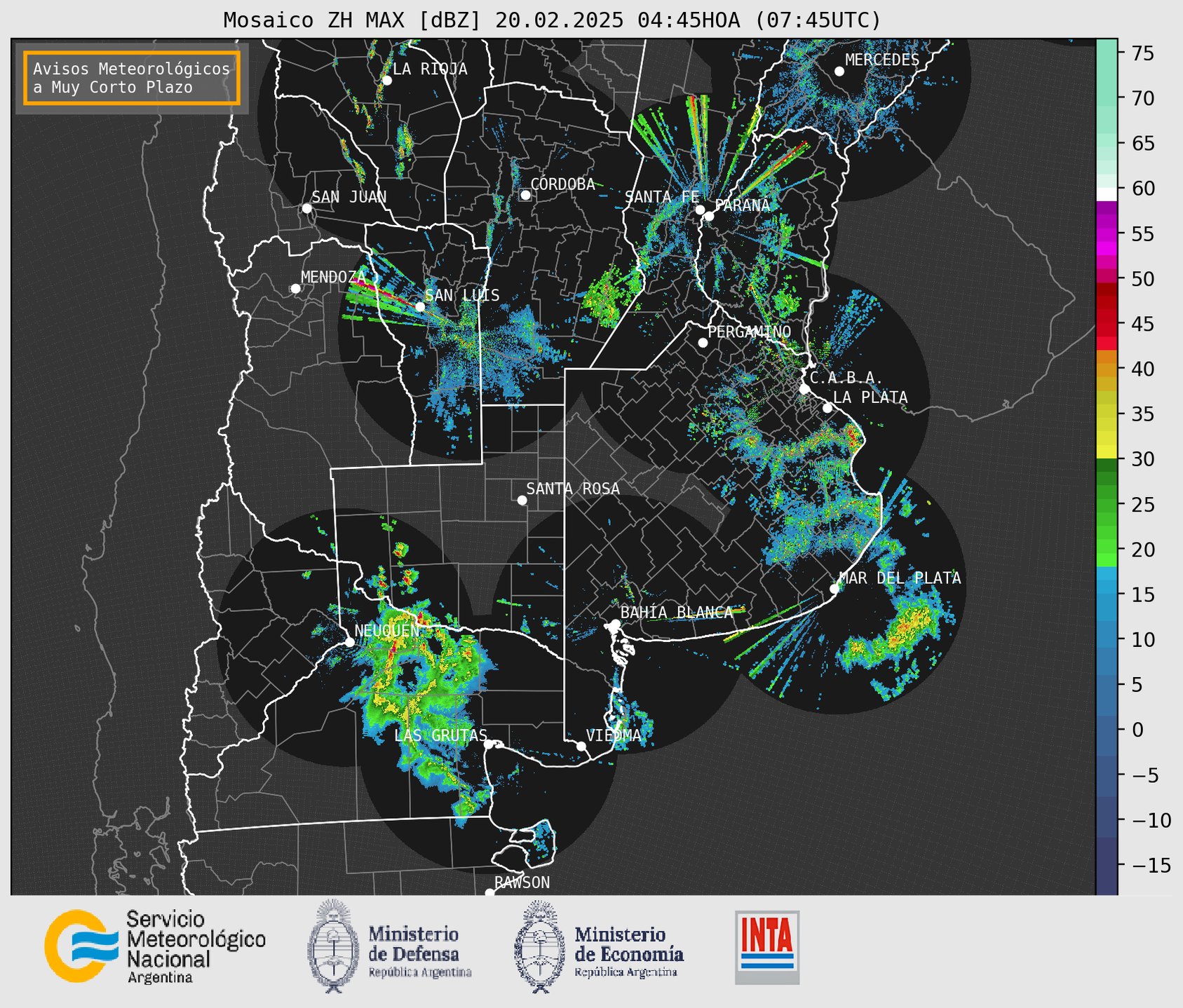Click the PERGAMINO city marker dot
1183x1008 pixels.
[x=703, y=343]
